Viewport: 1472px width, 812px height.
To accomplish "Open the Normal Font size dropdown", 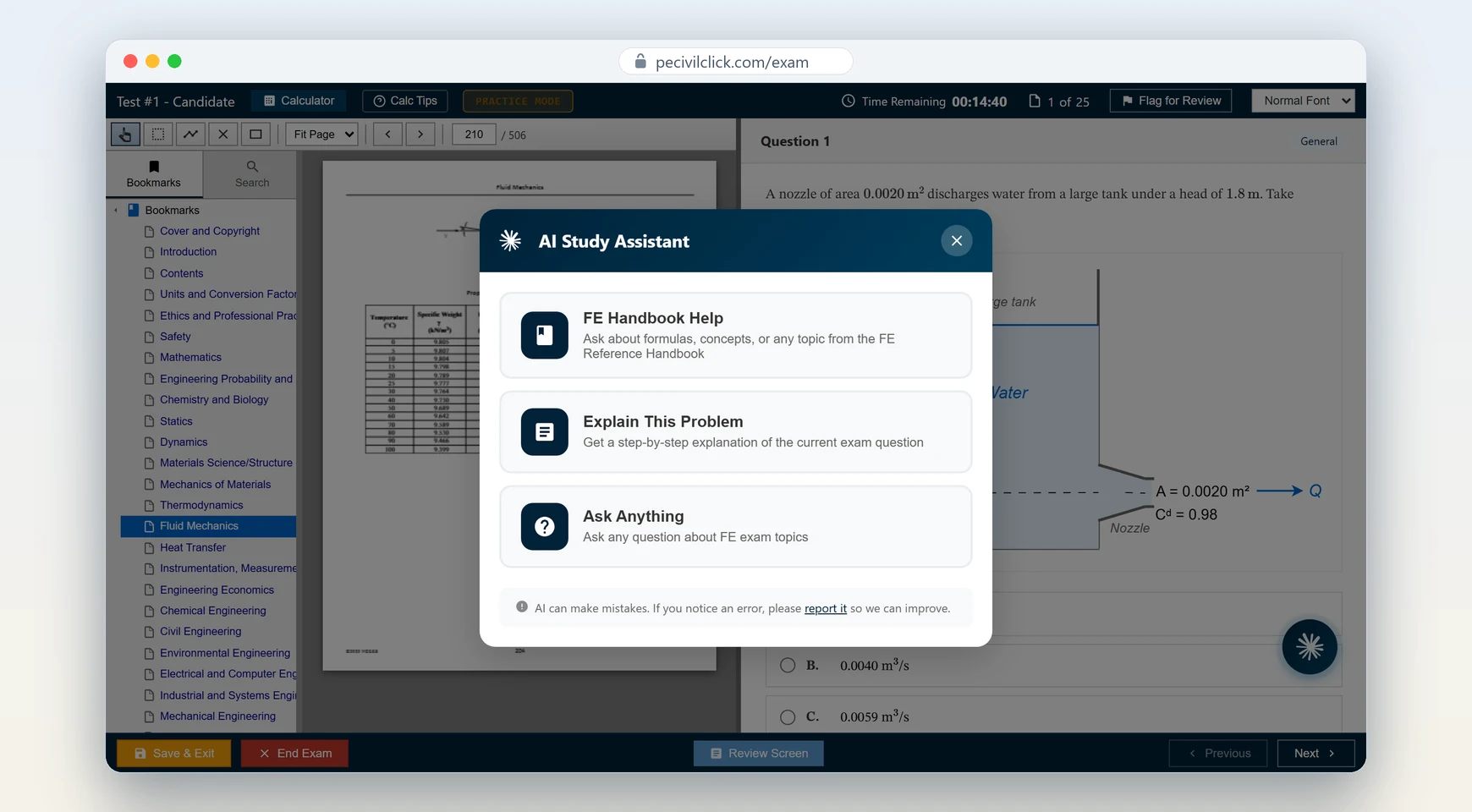I will pos(1304,101).
